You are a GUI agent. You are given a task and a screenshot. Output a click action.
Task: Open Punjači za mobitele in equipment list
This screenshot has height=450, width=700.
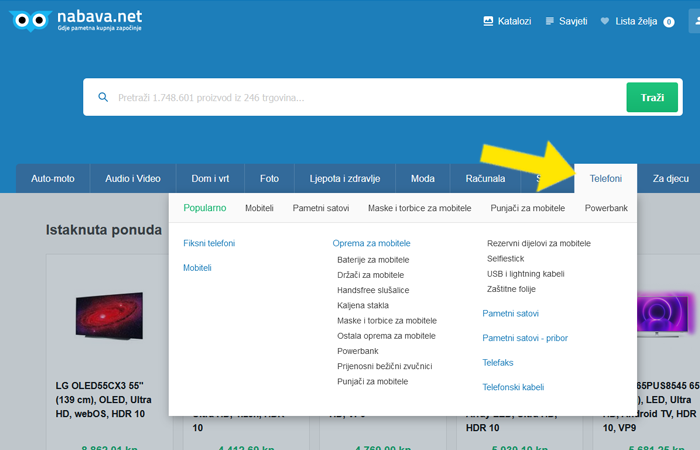372,381
